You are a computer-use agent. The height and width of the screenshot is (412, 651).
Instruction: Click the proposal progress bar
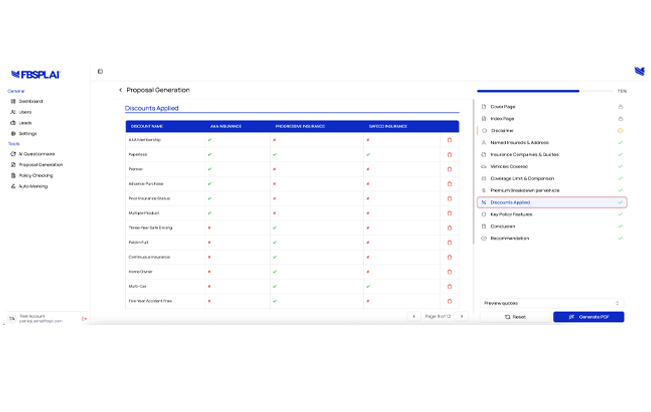pyautogui.click(x=546, y=91)
